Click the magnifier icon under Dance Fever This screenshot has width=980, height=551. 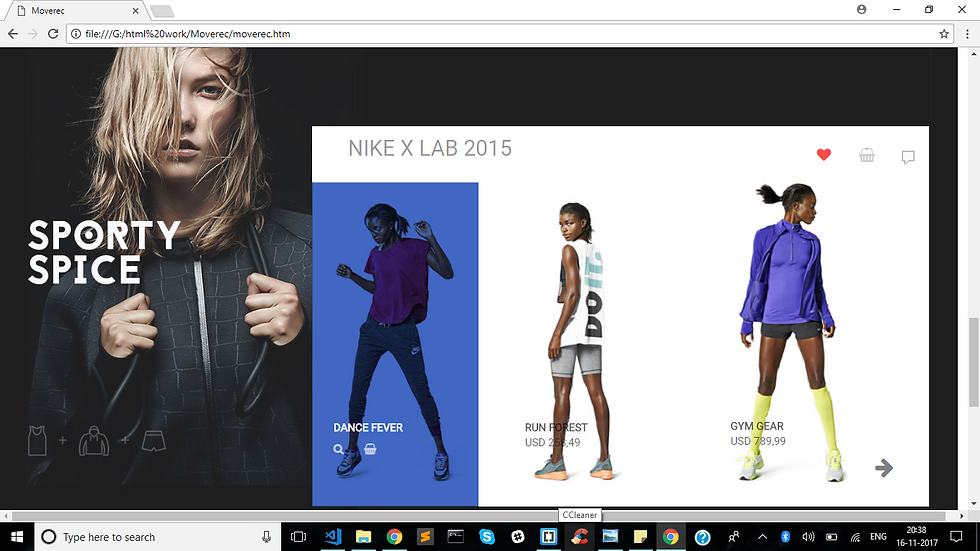click(x=338, y=449)
